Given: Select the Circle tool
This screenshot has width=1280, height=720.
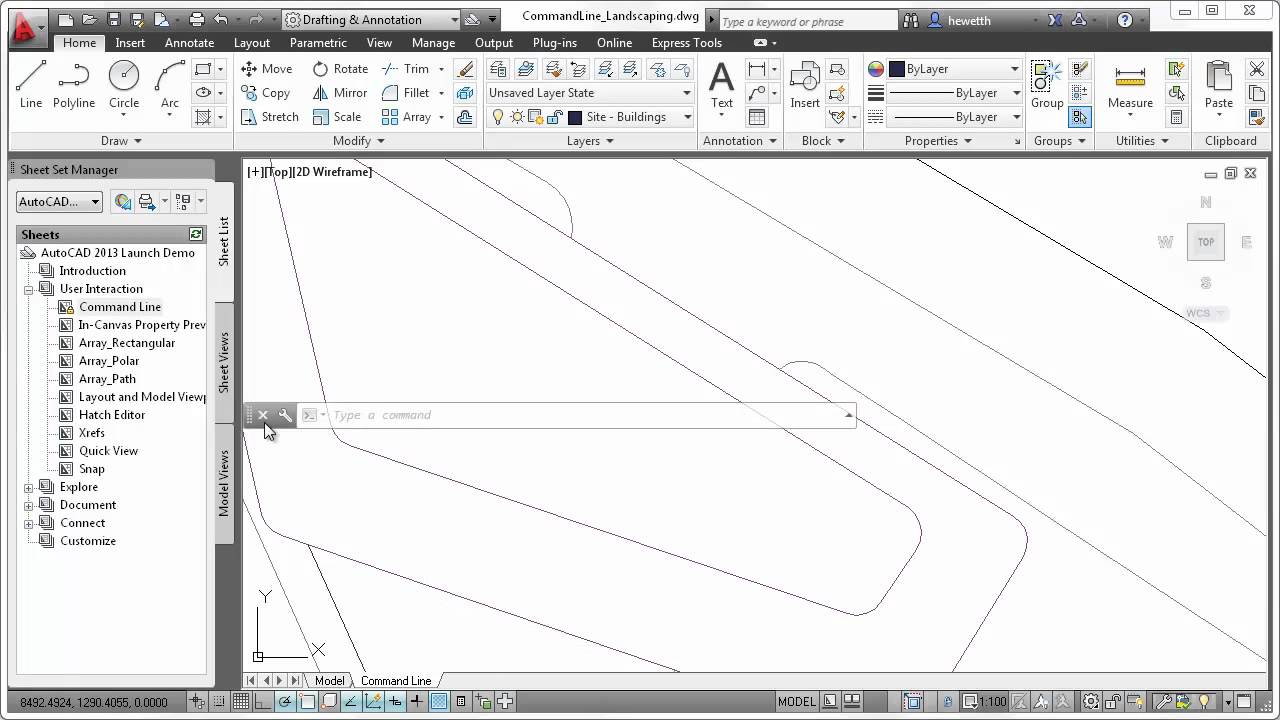Looking at the screenshot, I should tap(123, 80).
